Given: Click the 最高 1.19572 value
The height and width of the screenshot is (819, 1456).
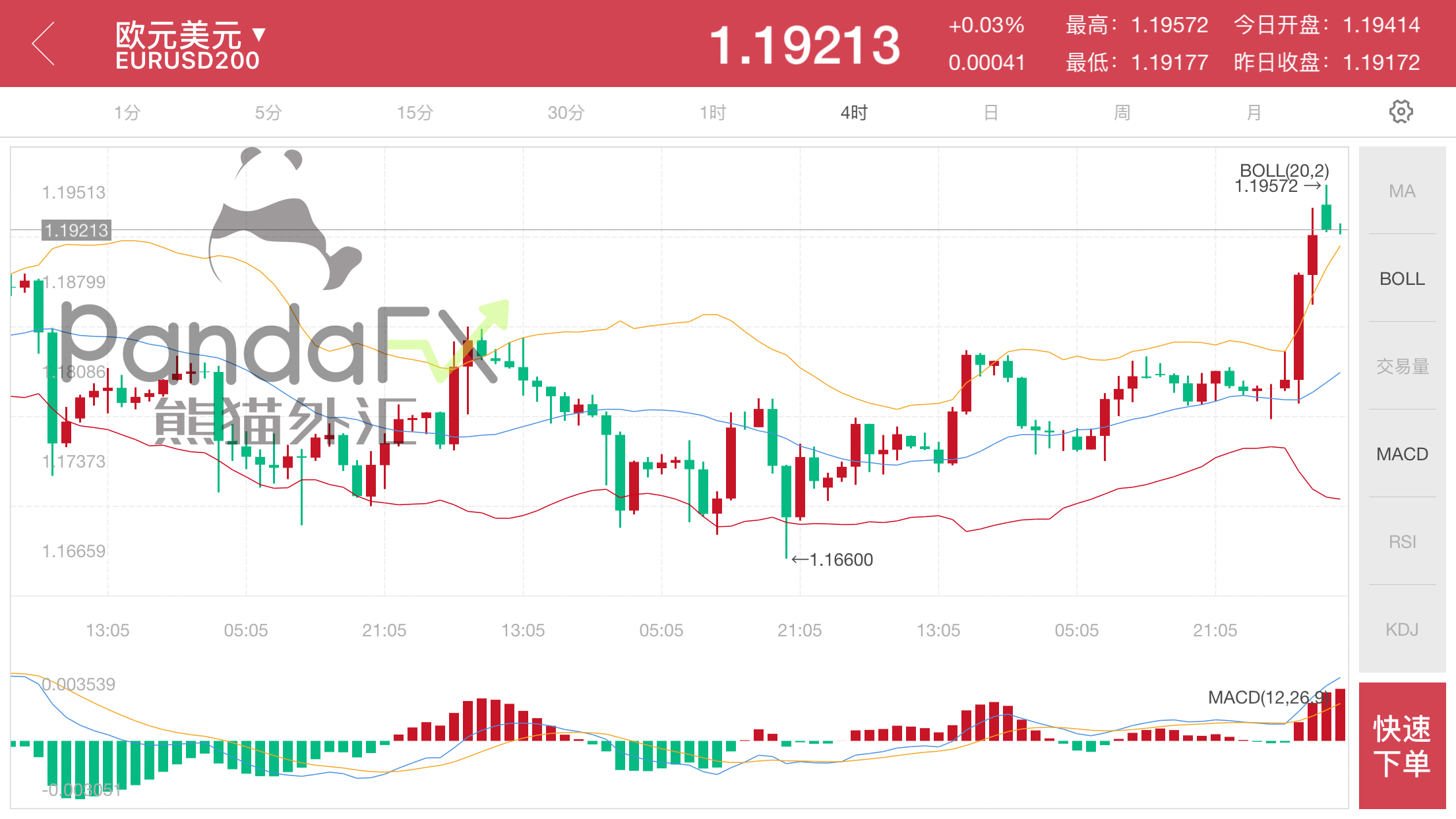Looking at the screenshot, I should [x=1170, y=25].
